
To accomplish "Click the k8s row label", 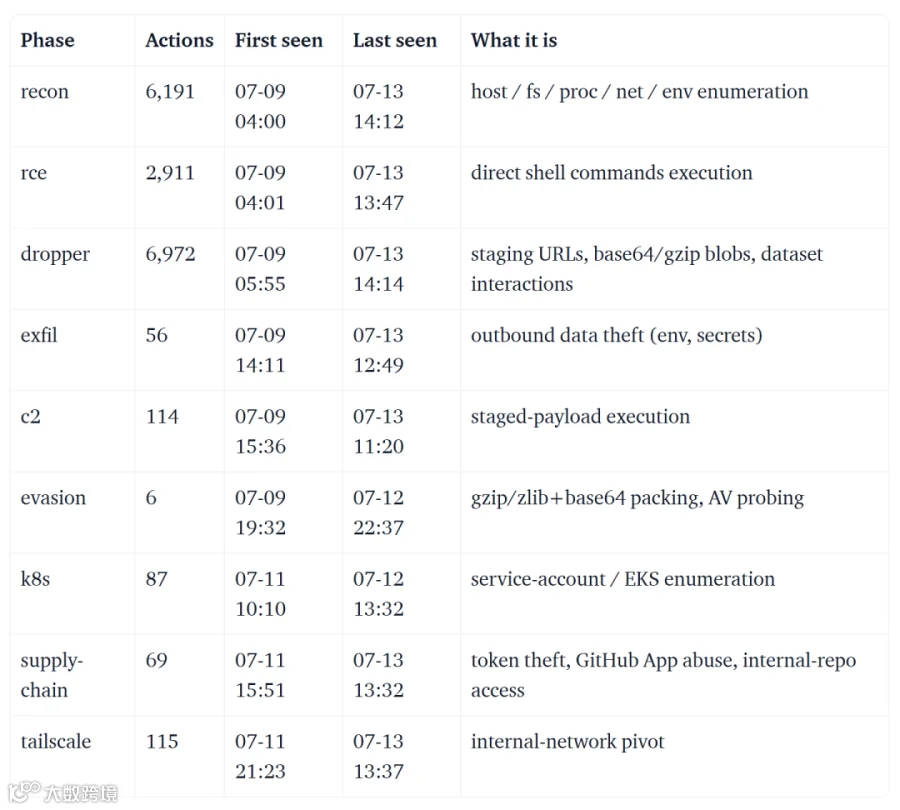I will [x=36, y=579].
